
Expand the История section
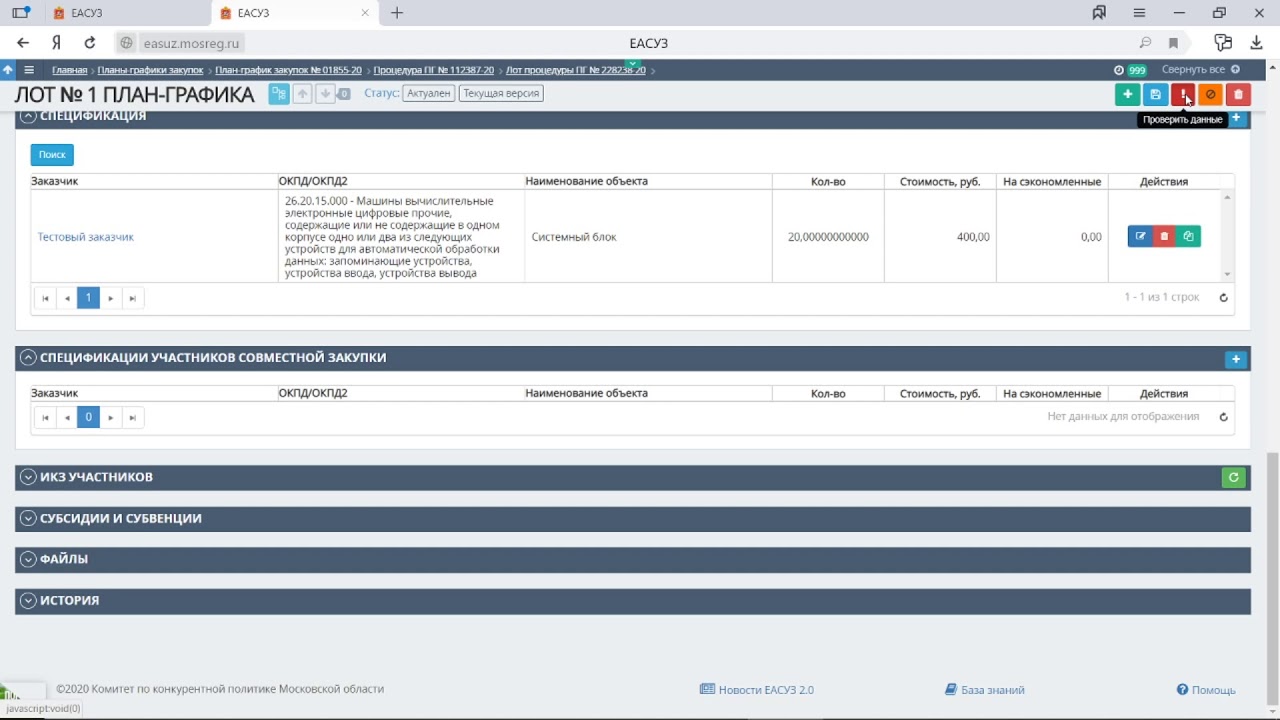point(28,601)
